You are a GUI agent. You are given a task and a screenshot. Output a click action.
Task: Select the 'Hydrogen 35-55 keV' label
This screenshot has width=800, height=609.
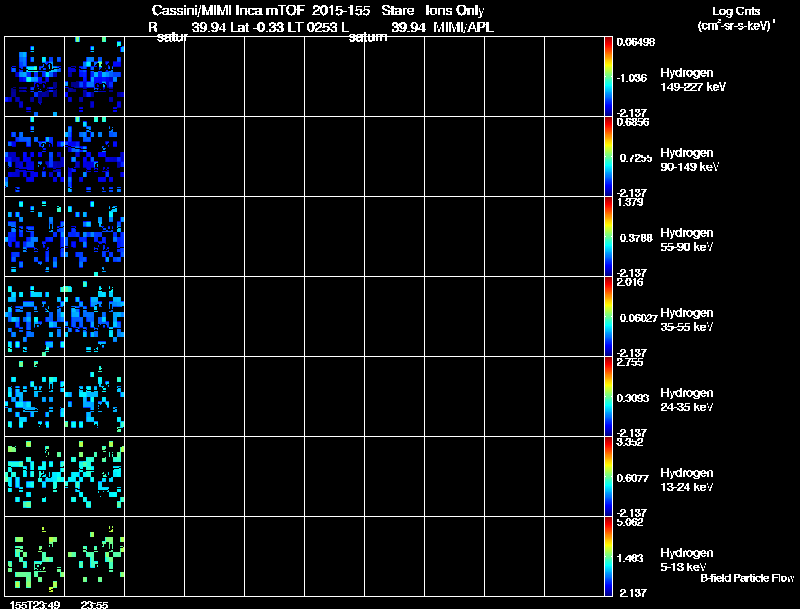687,320
